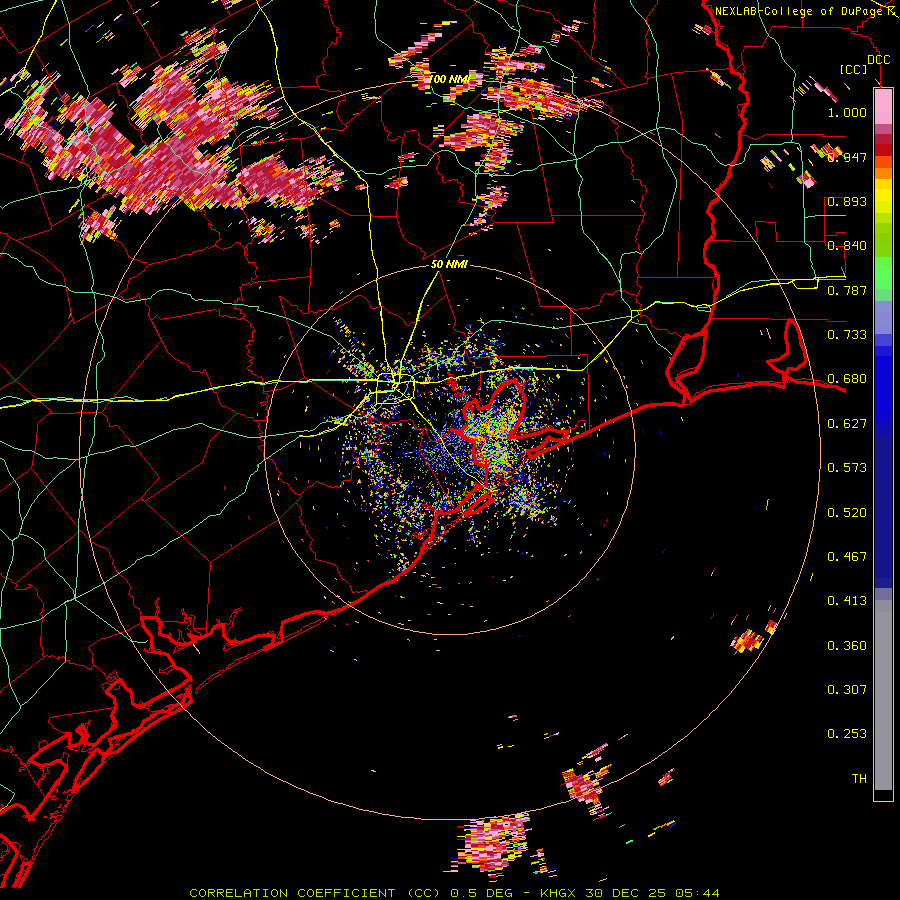Pick the bright green segment of color bar
Image resolution: width=900 pixels, height=900 pixels.
point(883,273)
